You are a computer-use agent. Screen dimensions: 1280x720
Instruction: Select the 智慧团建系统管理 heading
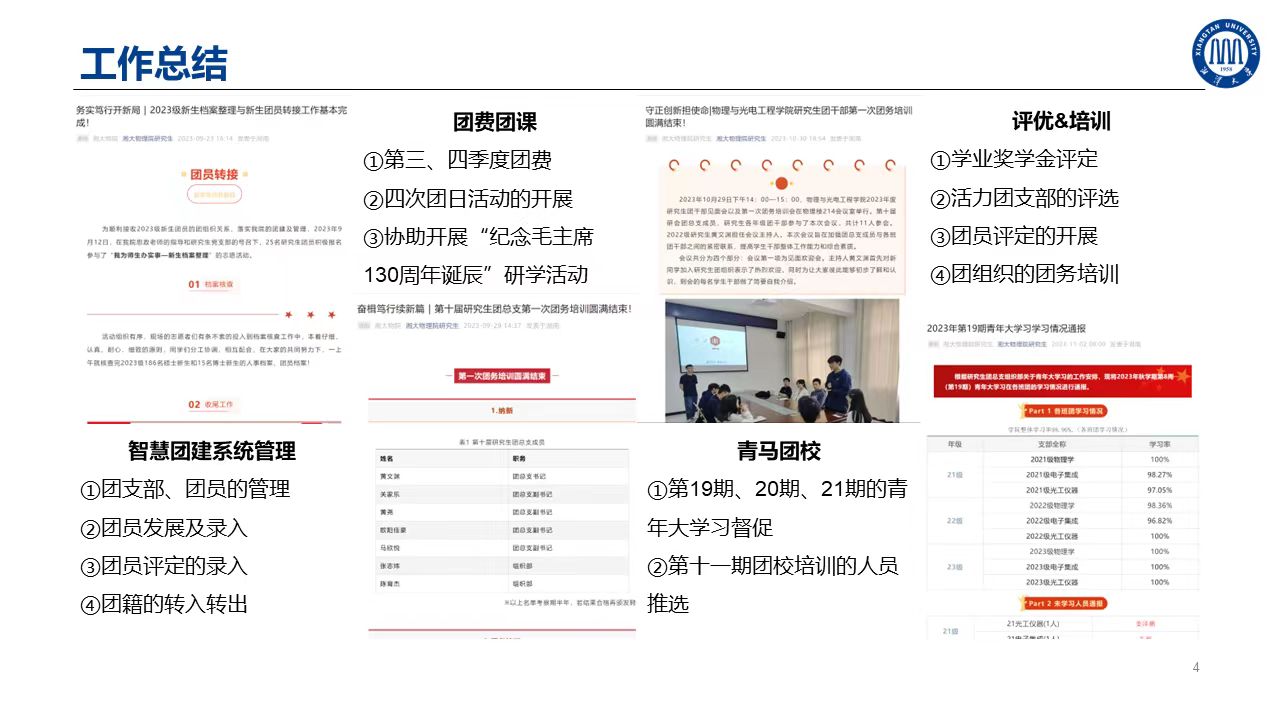point(212,451)
